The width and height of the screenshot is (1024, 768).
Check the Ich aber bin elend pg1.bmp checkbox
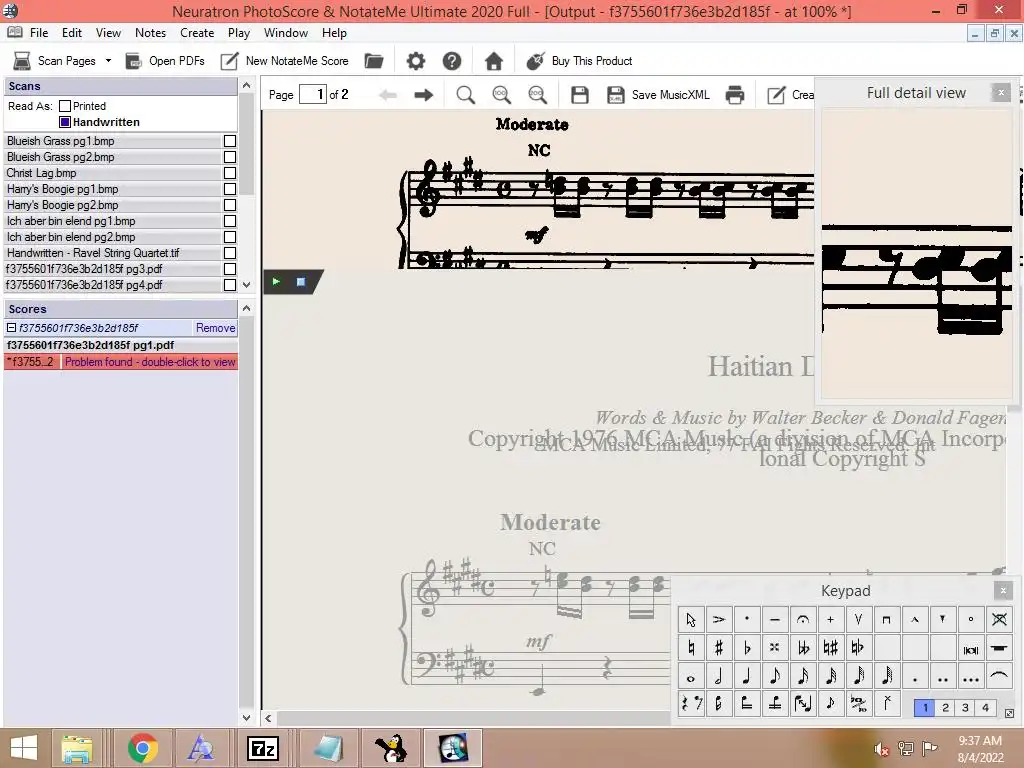pyautogui.click(x=230, y=221)
